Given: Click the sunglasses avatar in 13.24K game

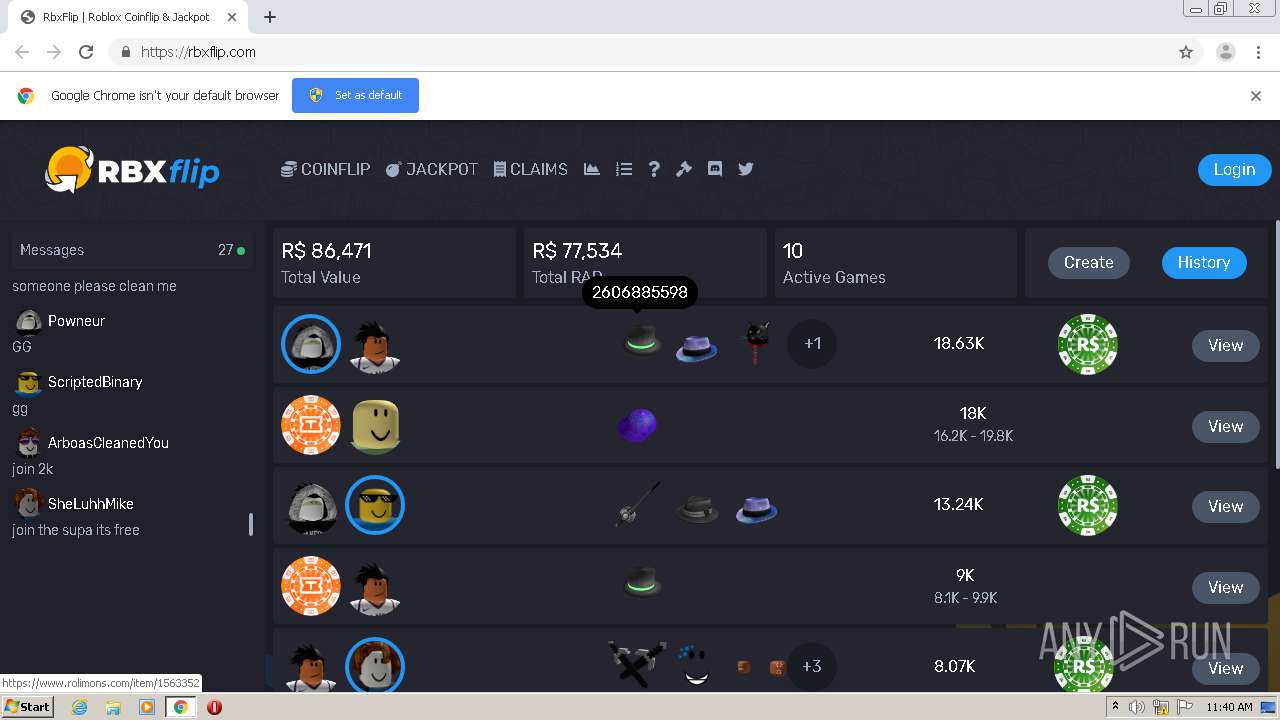Looking at the screenshot, I should (x=375, y=505).
